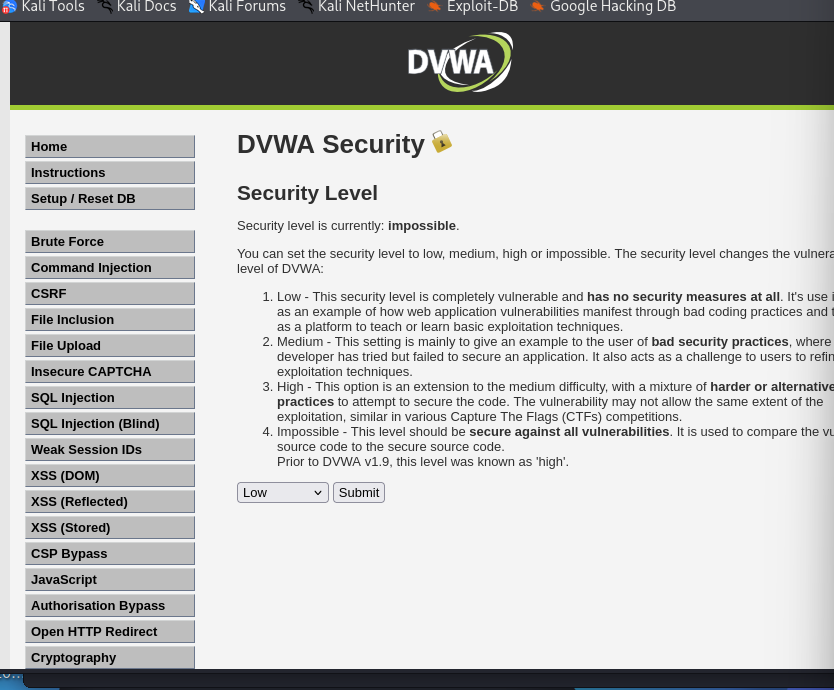
Task: Click 'has no security measures at all' text
Action: [x=683, y=297]
